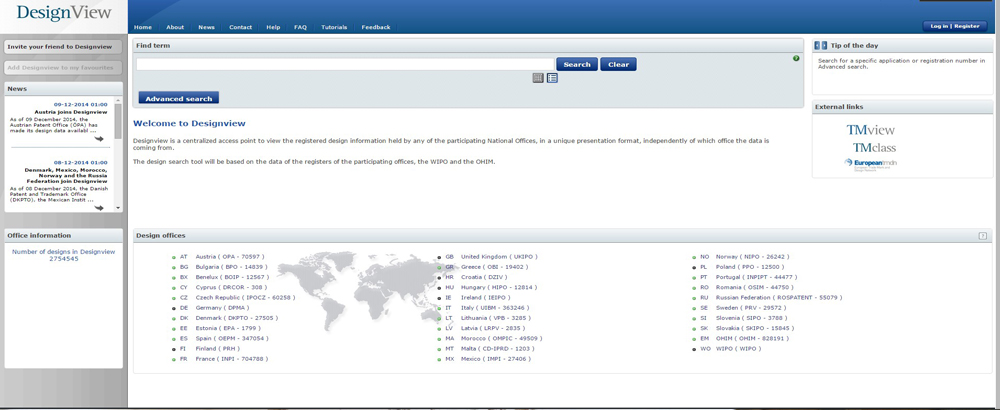Open the European tmdn network logo
Viewport: 1000px width, 410px height.
871,164
